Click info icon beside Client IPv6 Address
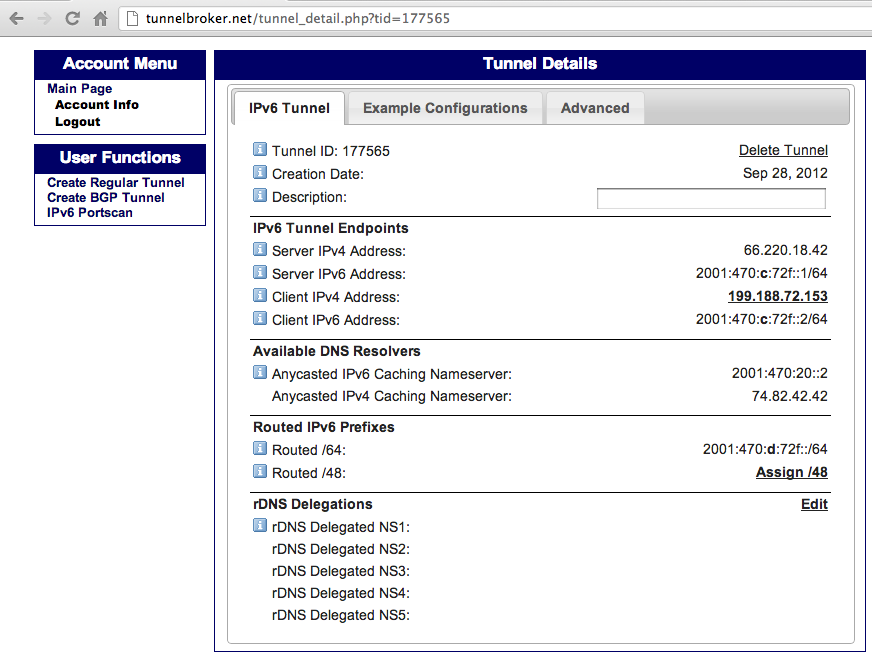Viewport: 872px width, 666px height. (260, 319)
